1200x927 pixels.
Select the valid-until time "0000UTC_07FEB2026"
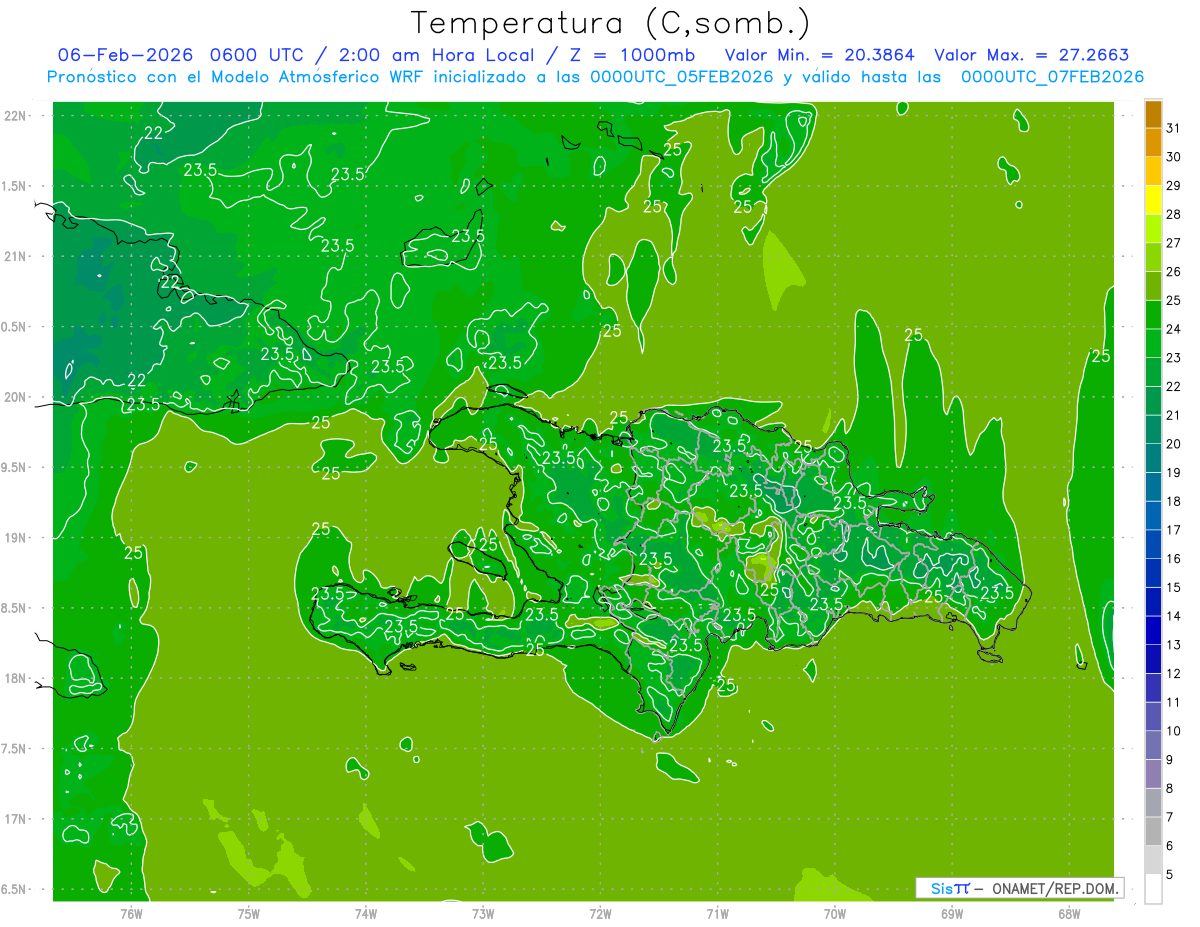[x=1052, y=77]
